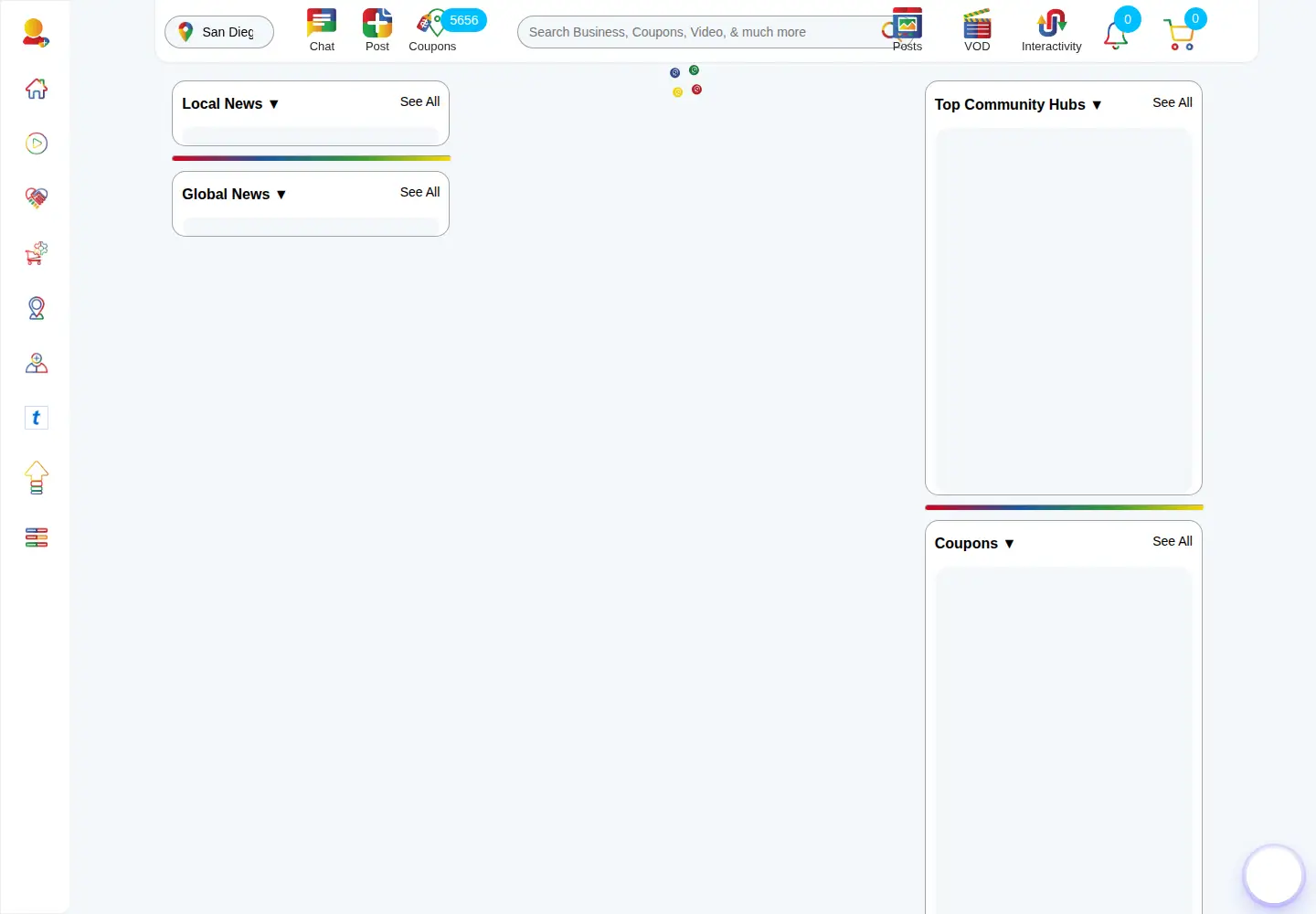Open the Interactivity icon

[x=1051, y=30]
